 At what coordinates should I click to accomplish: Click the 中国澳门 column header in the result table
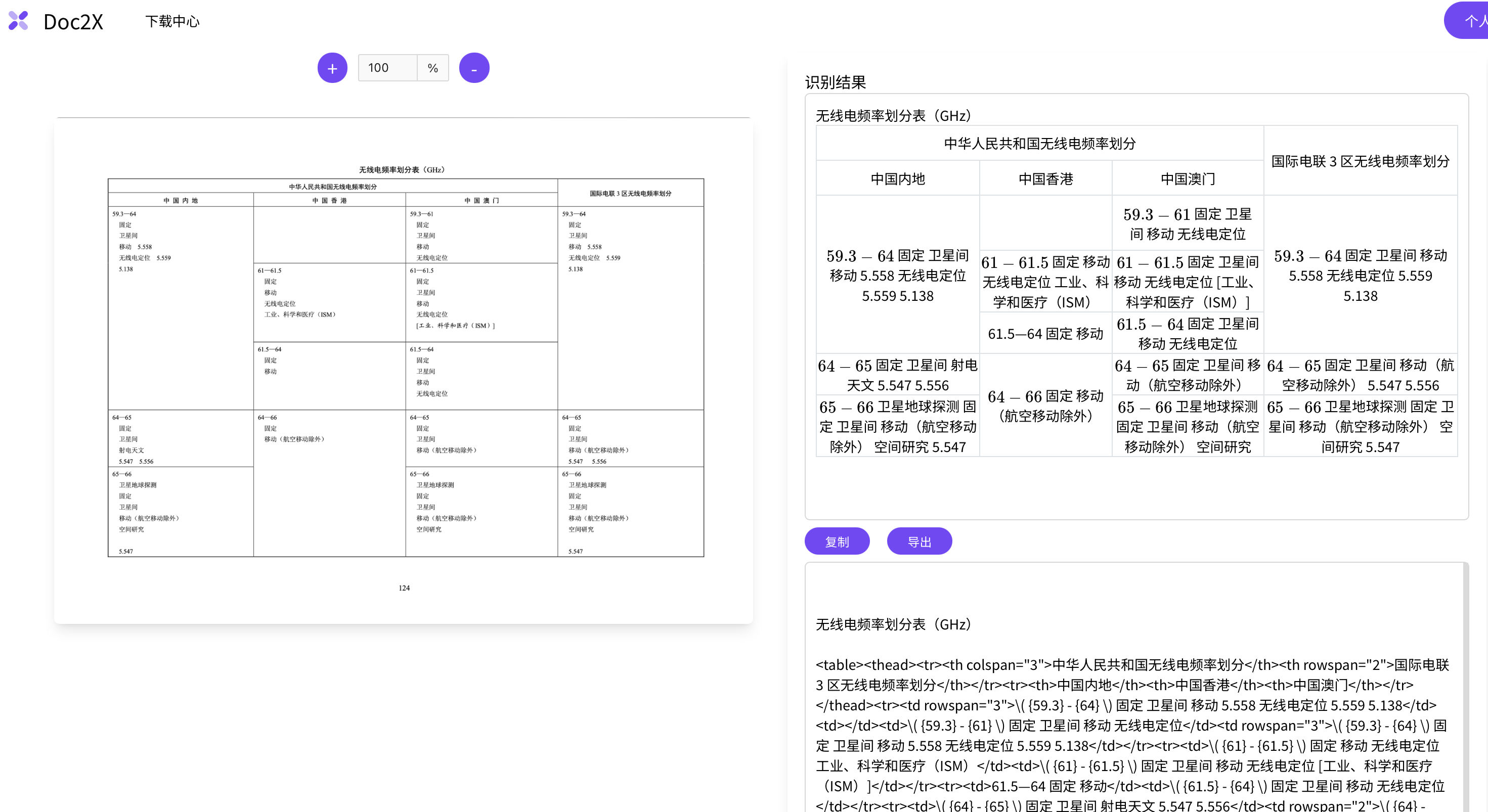1188,178
